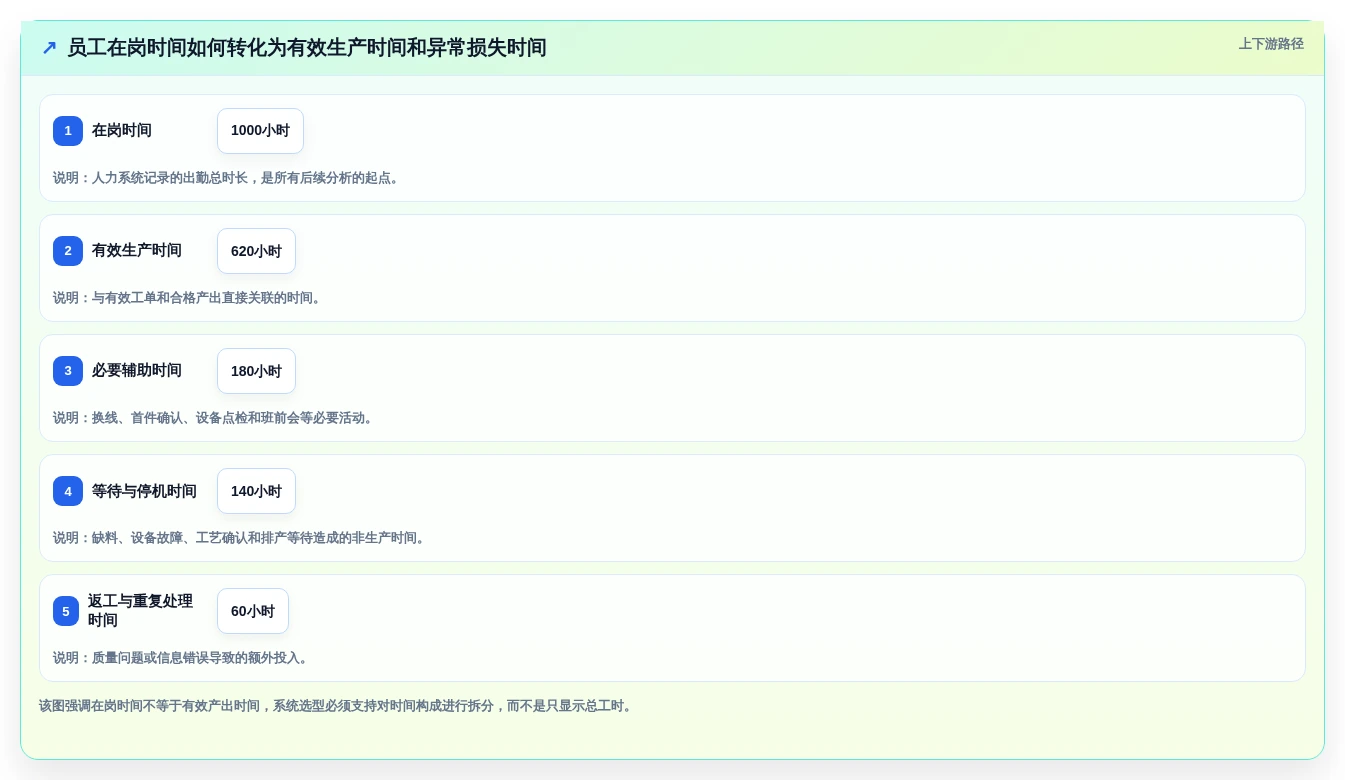Click step badge 3 for 必要辅助时间

[68, 371]
